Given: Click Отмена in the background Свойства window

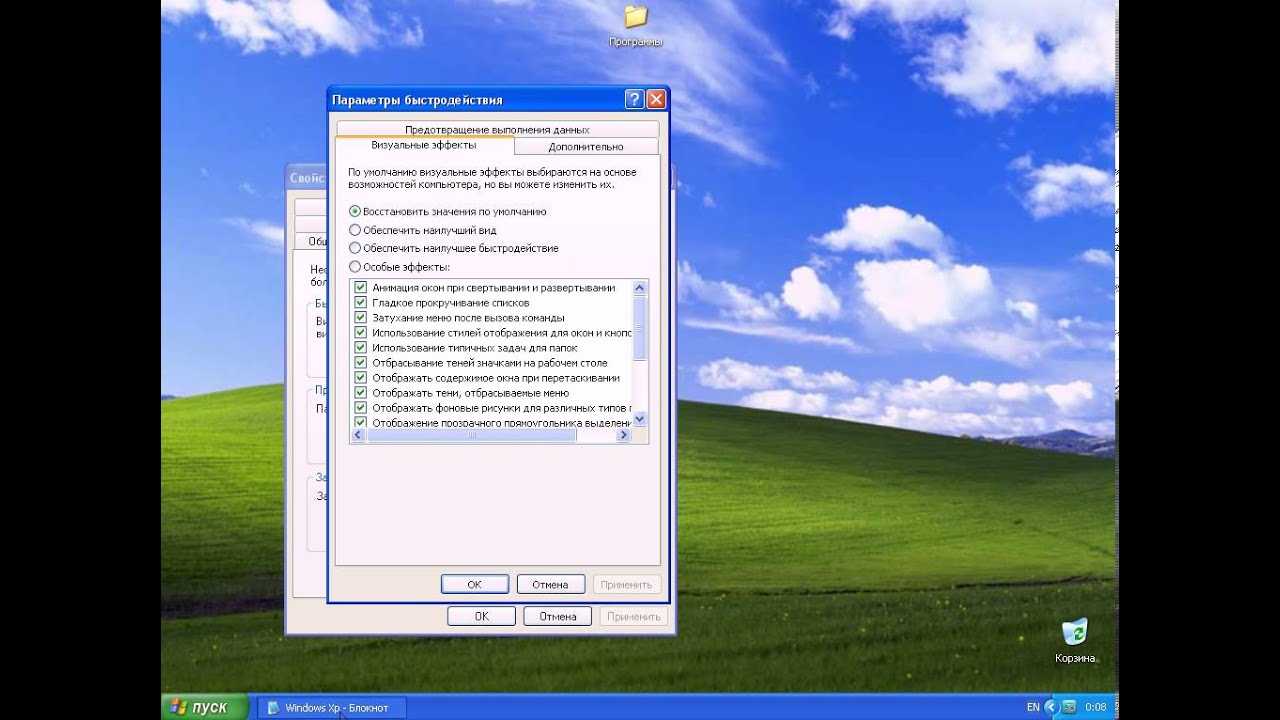Looking at the screenshot, I should point(557,616).
